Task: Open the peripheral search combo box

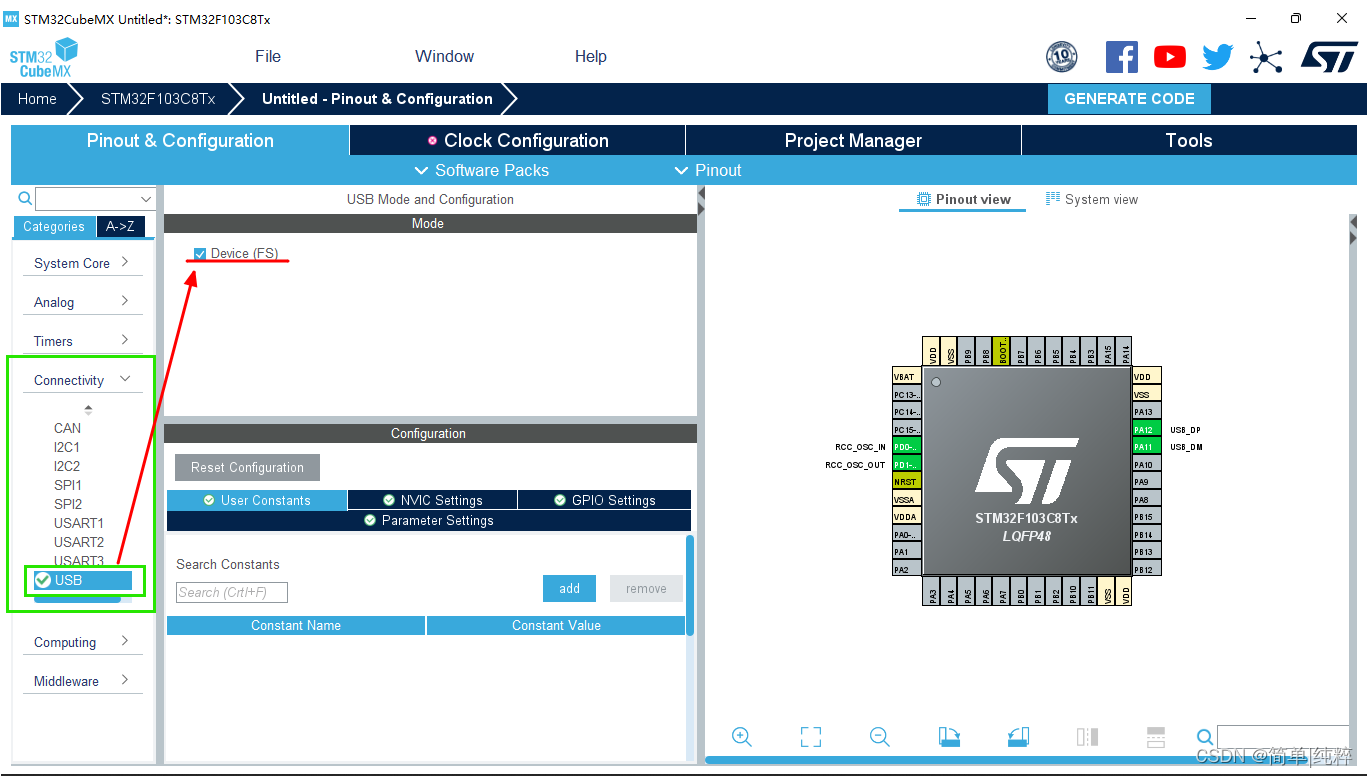Action: pos(95,198)
